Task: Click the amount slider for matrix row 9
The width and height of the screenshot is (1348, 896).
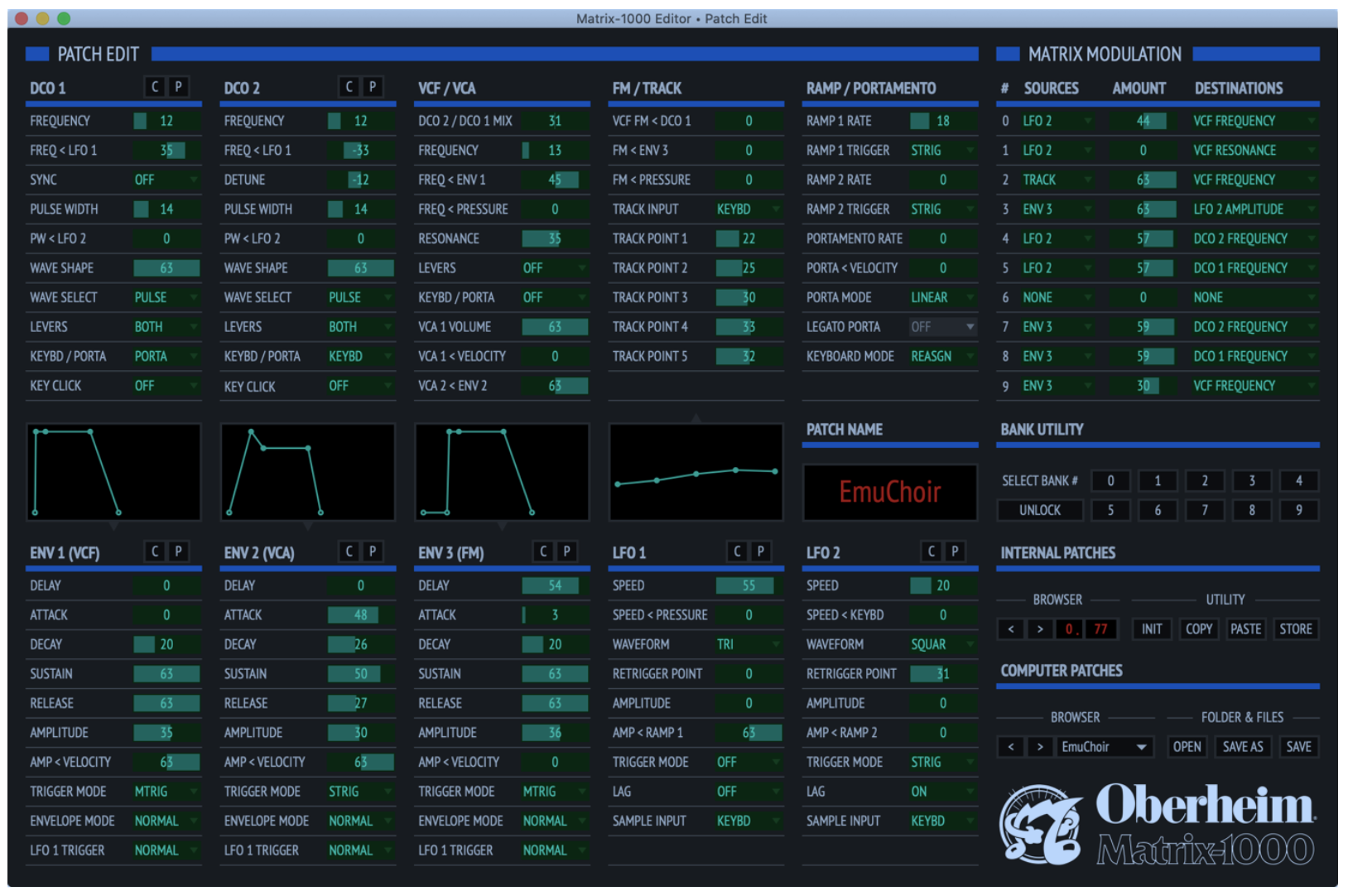Action: pyautogui.click(x=1143, y=386)
